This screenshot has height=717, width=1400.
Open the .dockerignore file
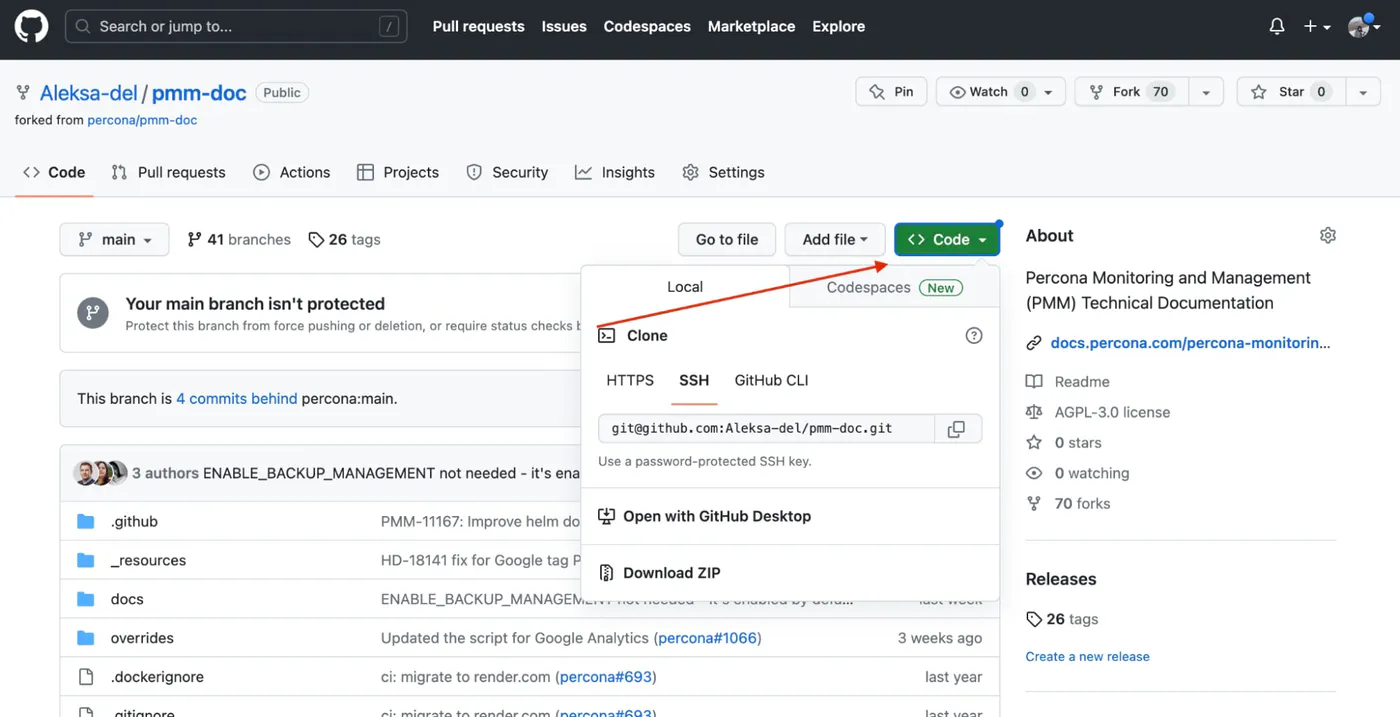157,677
